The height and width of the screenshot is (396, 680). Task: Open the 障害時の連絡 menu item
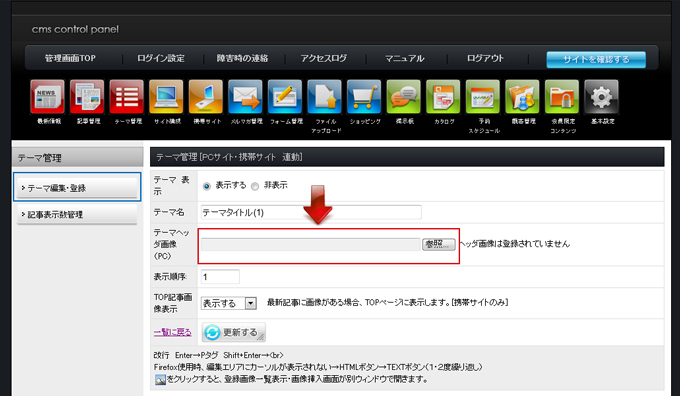coord(242,58)
